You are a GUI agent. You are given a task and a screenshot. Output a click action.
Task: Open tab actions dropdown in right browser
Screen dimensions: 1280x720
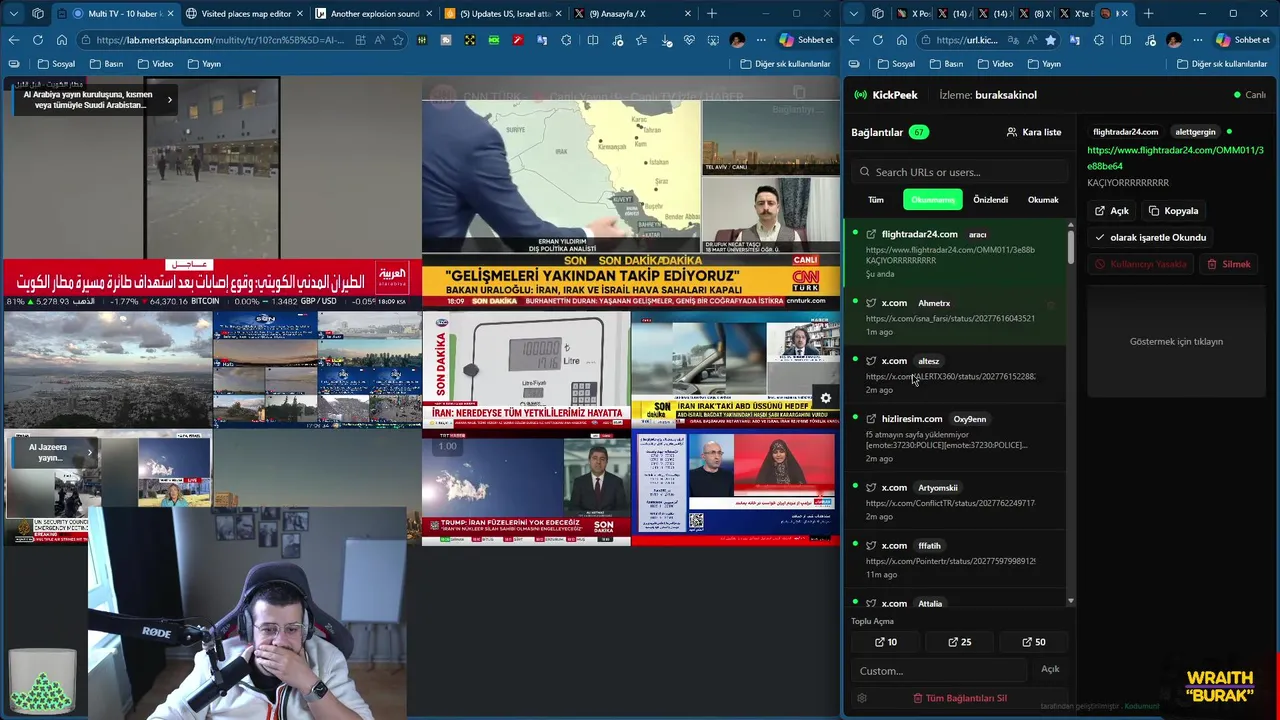(x=854, y=14)
